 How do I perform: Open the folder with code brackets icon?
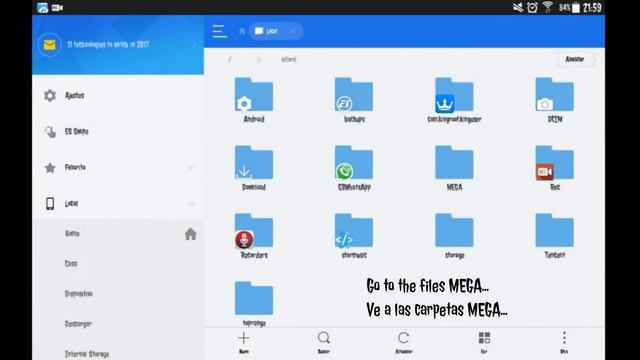coord(354,236)
